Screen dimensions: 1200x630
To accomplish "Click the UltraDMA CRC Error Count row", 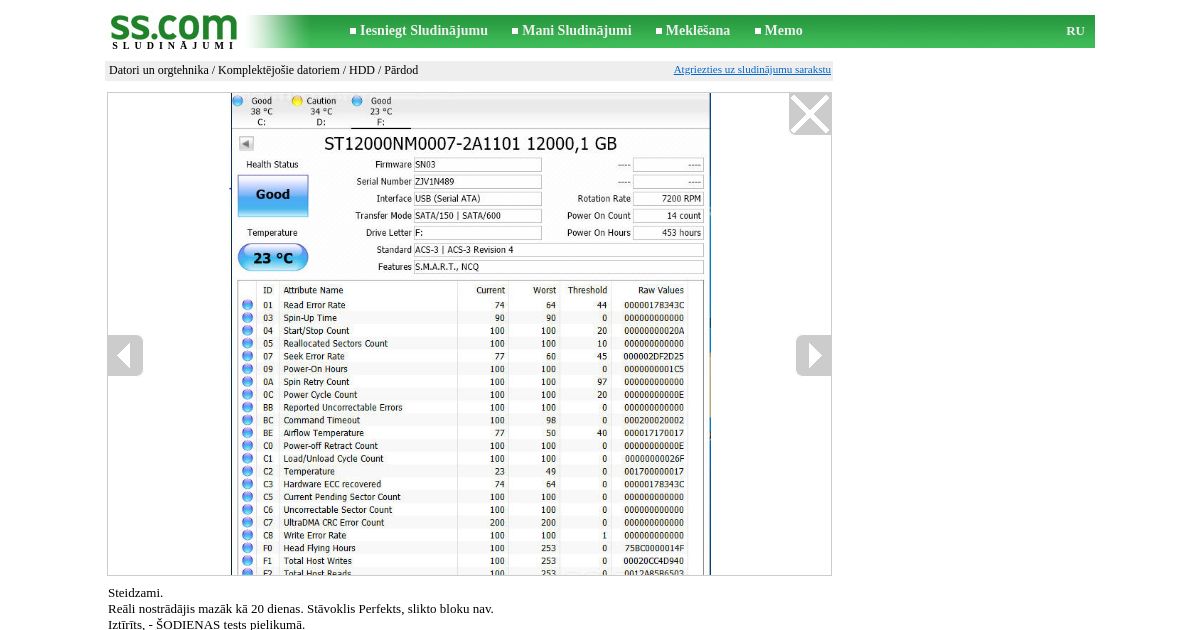I will tap(471, 522).
